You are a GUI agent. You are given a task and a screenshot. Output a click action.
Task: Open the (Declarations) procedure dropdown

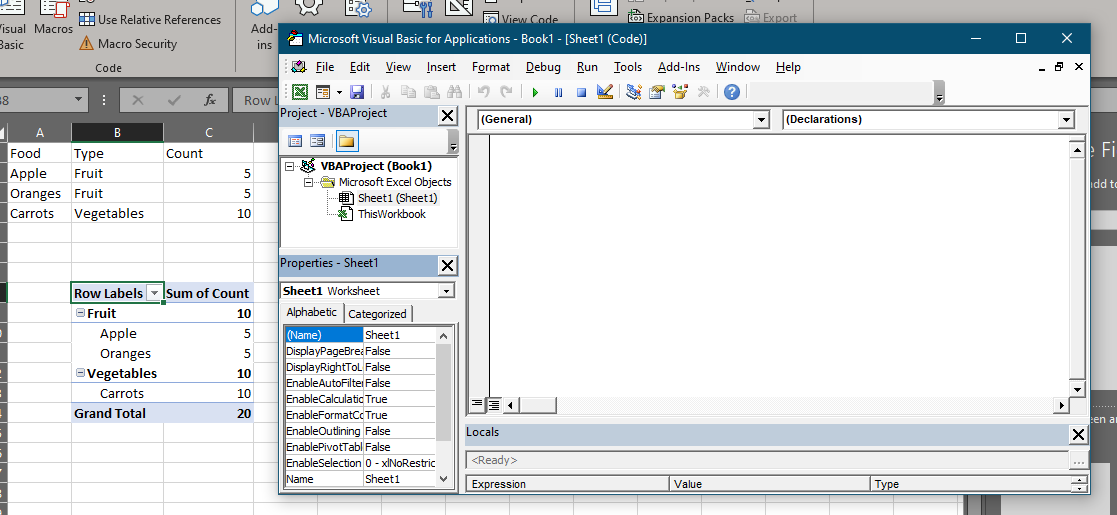pyautogui.click(x=1066, y=120)
